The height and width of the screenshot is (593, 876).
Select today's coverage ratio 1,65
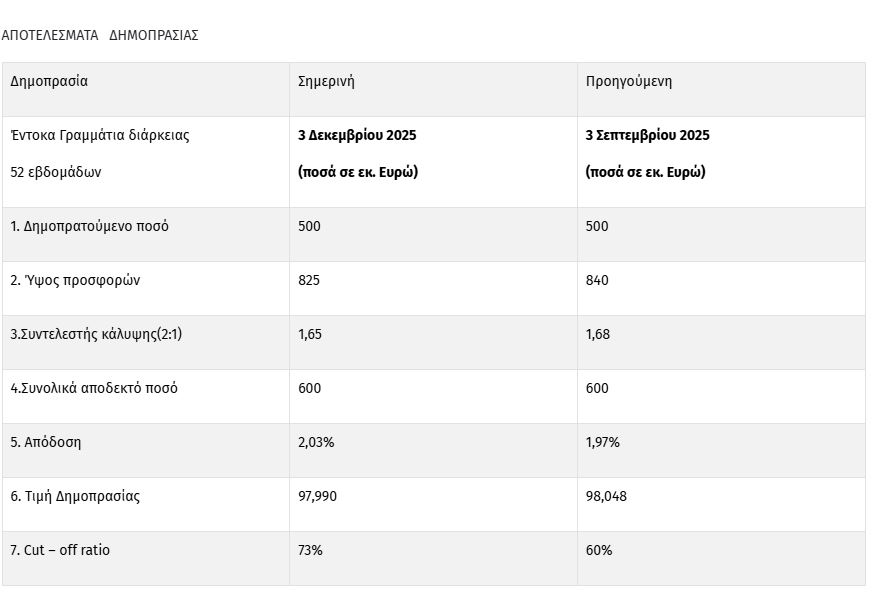coord(310,334)
